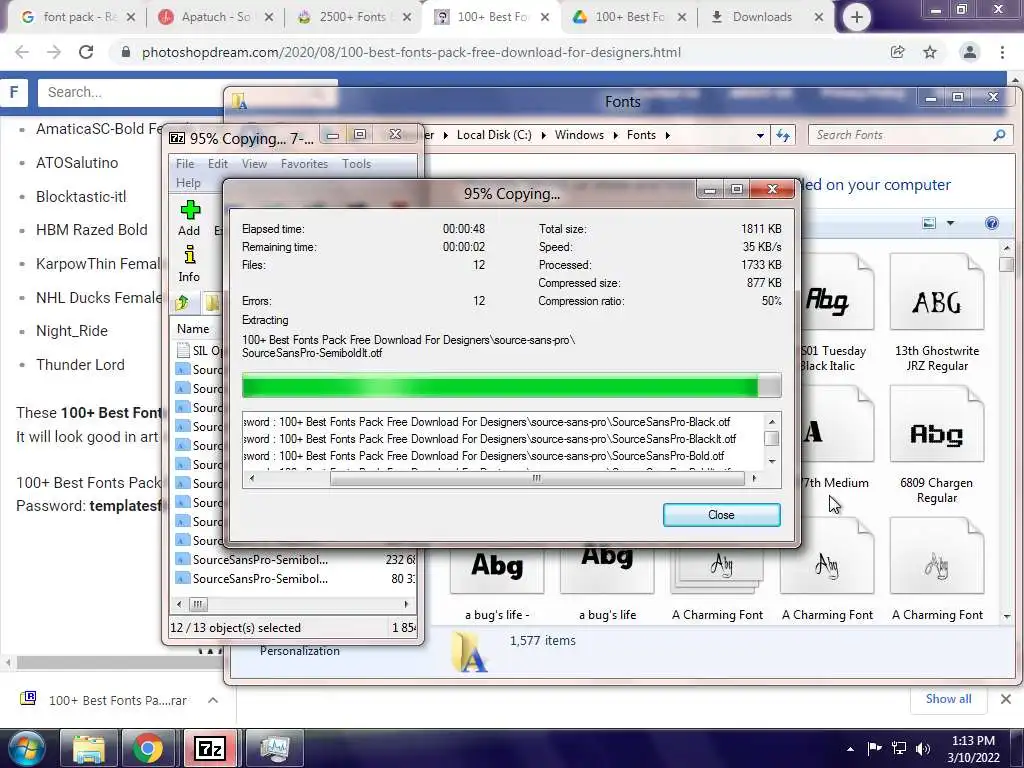The image size is (1024, 768).
Task: Open the View menu in 7-Zip
Action: (254, 164)
